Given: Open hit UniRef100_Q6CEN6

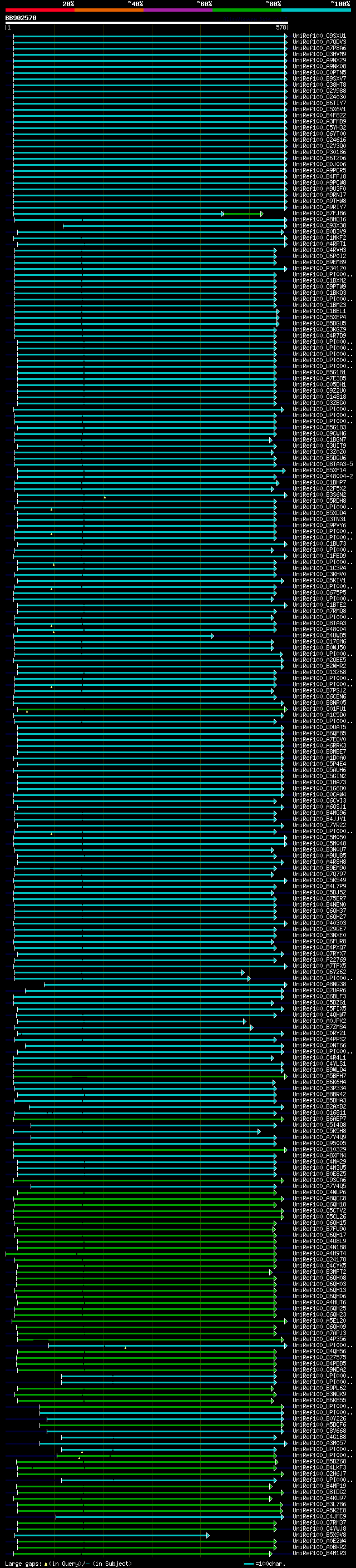Looking at the screenshot, I should click(x=319, y=697).
